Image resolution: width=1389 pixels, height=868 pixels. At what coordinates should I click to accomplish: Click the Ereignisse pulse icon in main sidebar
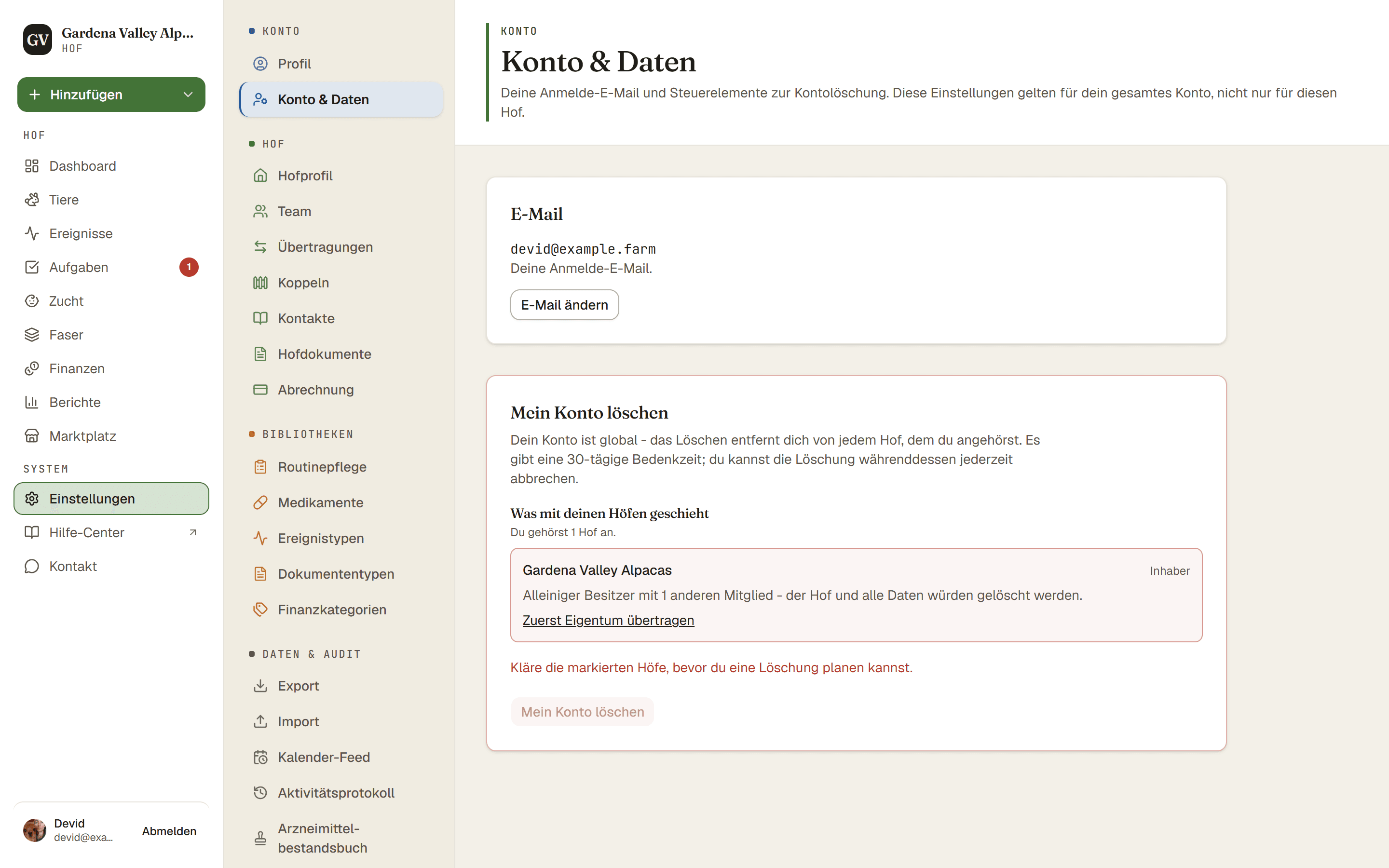click(31, 234)
